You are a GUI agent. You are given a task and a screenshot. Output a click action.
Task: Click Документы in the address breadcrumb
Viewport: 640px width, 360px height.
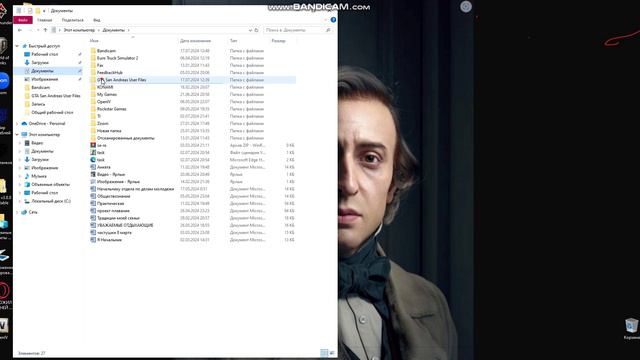[x=113, y=30]
